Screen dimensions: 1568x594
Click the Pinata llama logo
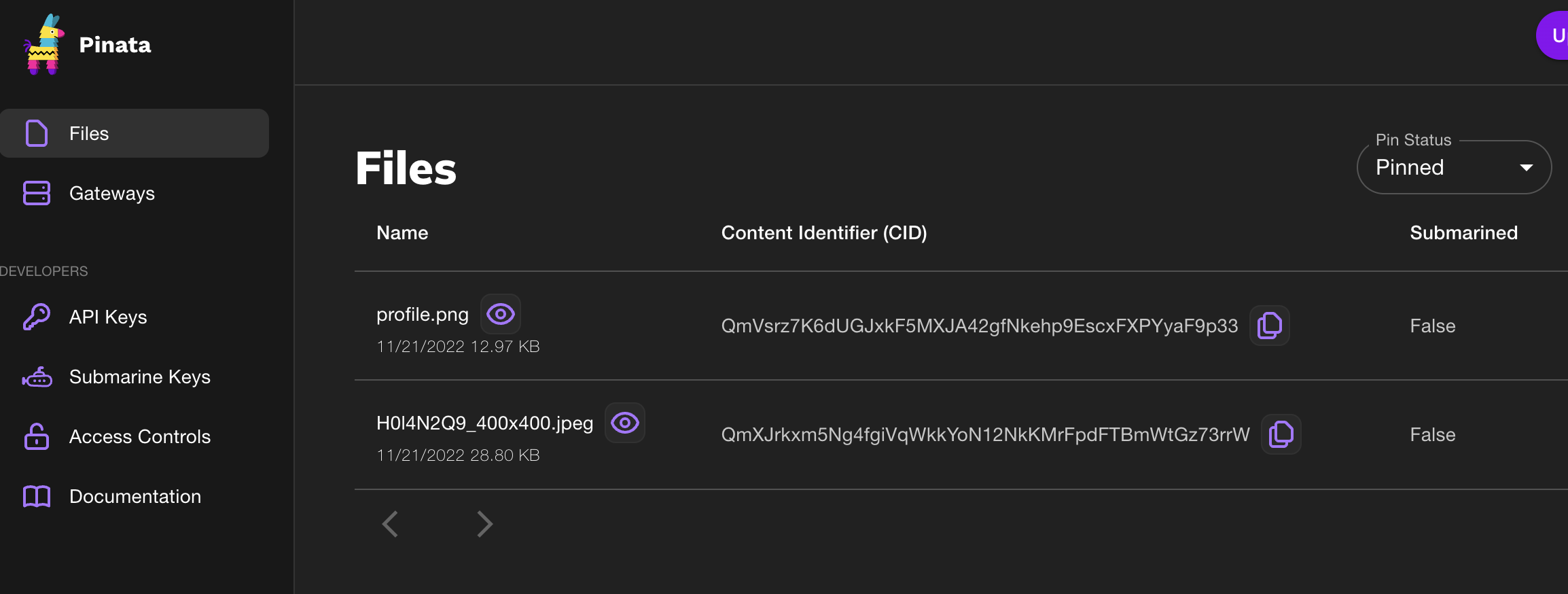(x=43, y=45)
